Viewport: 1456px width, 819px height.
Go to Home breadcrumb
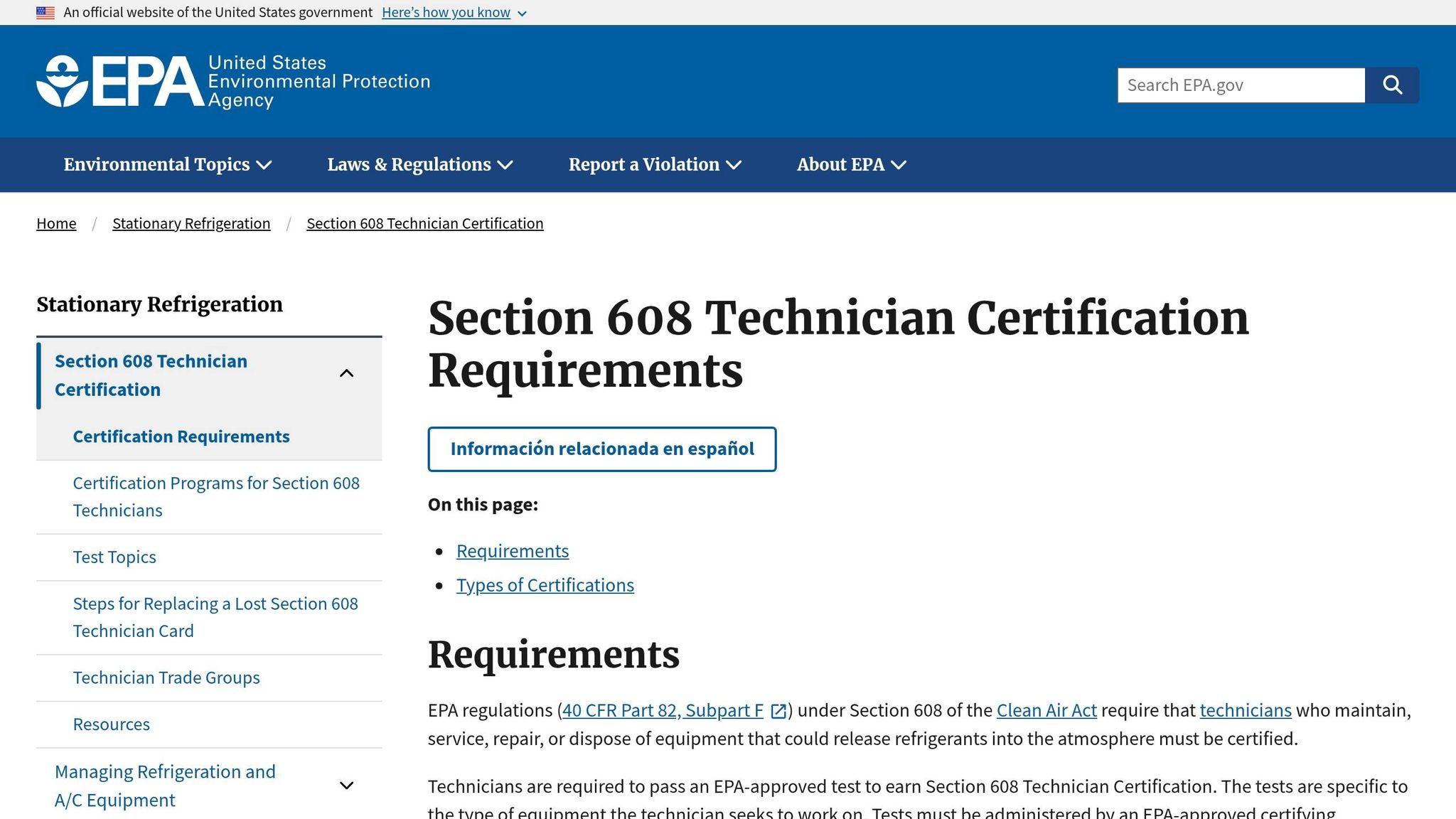[56, 223]
